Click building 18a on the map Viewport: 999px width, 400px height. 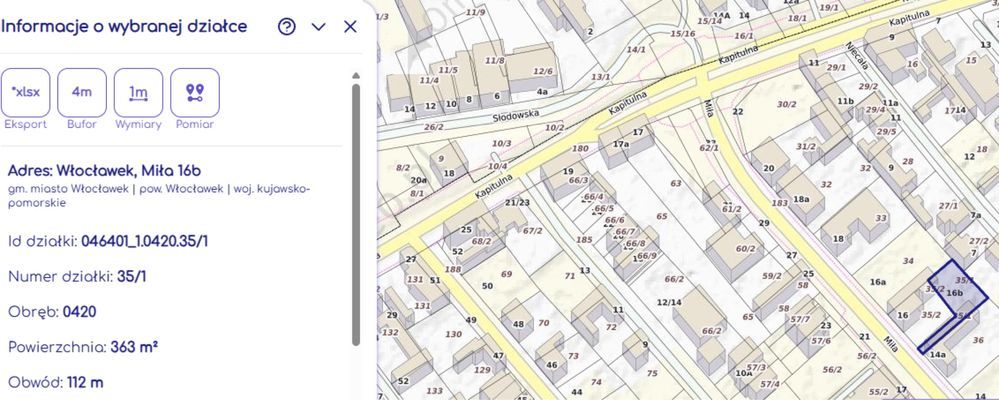point(801,200)
